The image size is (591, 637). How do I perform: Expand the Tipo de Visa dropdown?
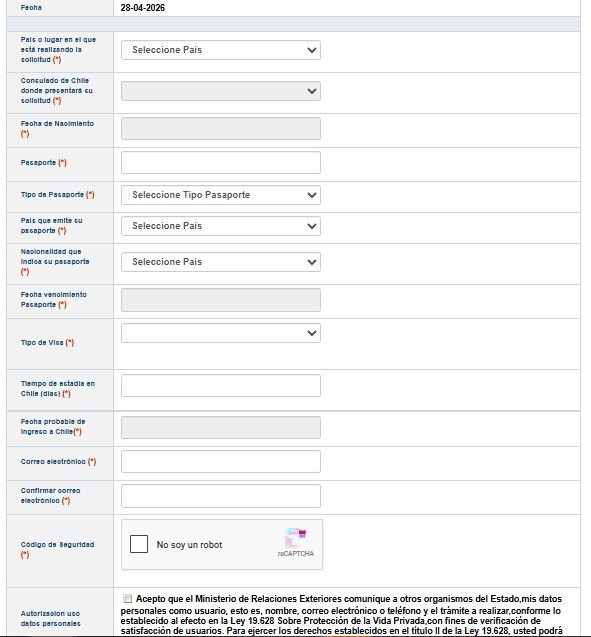(221, 333)
